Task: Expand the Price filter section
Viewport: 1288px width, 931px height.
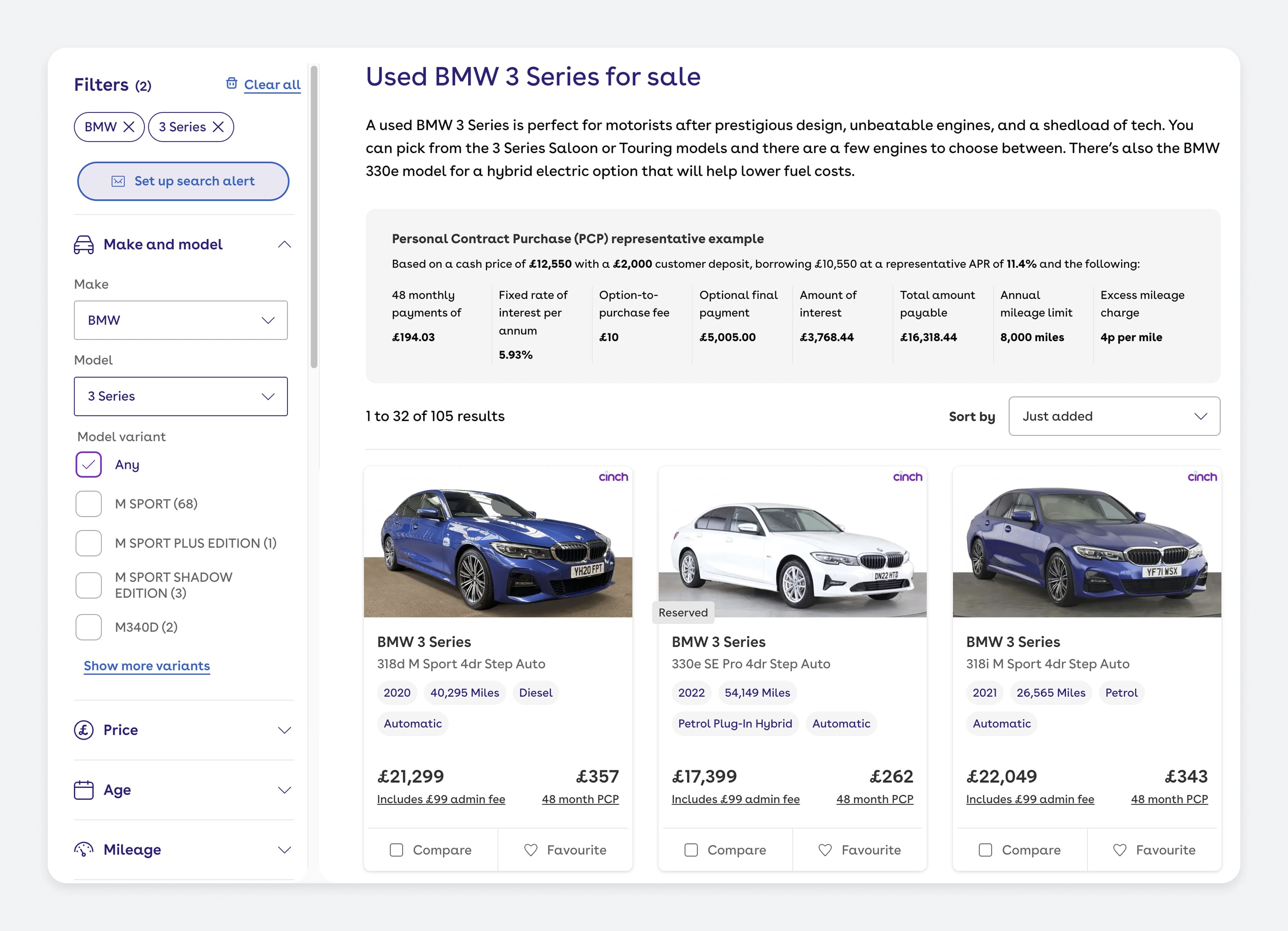Action: pos(284,730)
